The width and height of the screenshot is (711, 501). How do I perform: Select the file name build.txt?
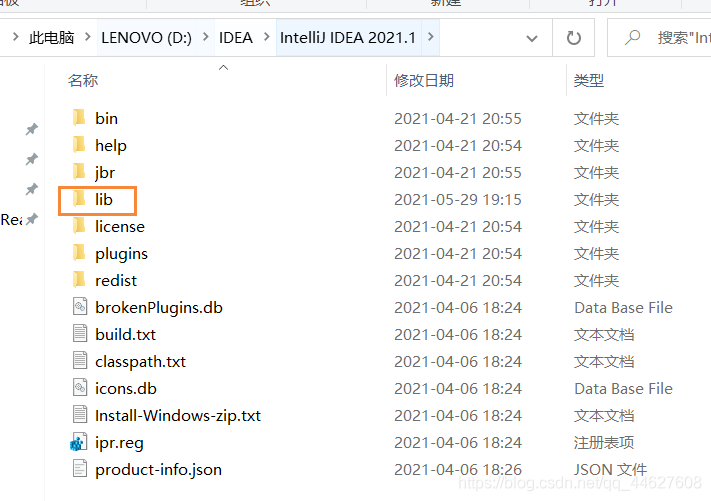tap(125, 335)
